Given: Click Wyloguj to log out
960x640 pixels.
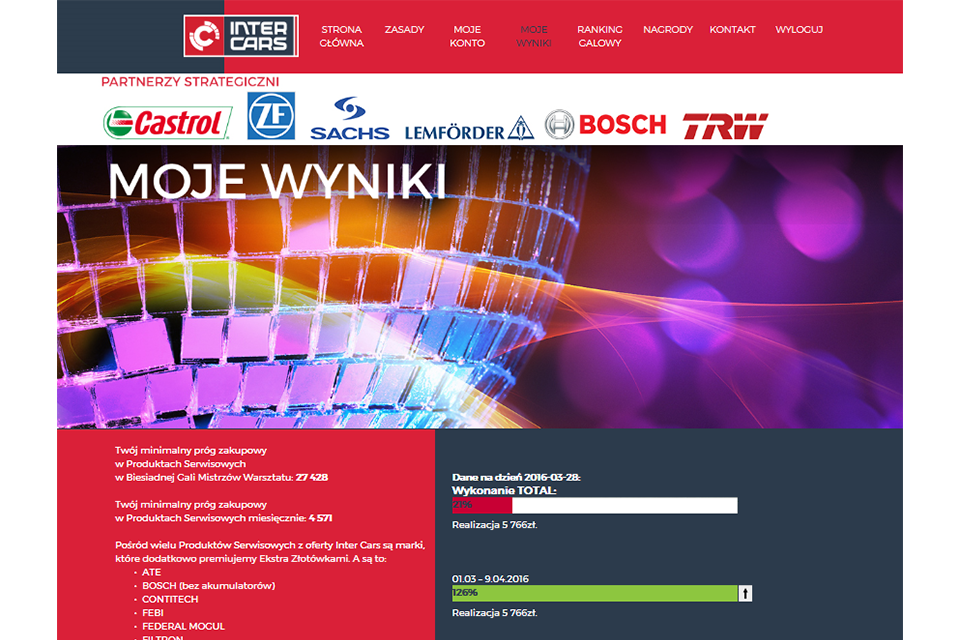Looking at the screenshot, I should pyautogui.click(x=799, y=29).
